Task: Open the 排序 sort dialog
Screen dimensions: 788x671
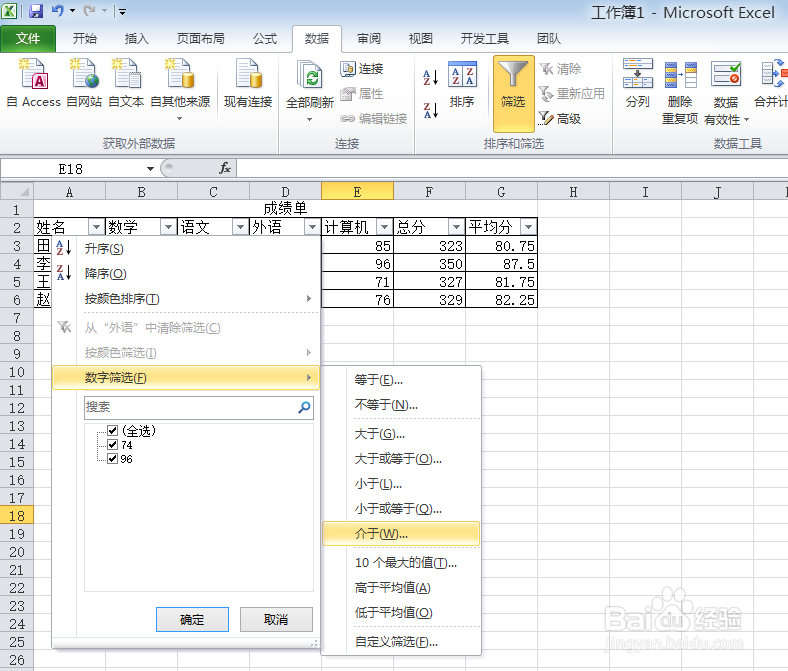Action: [462, 84]
